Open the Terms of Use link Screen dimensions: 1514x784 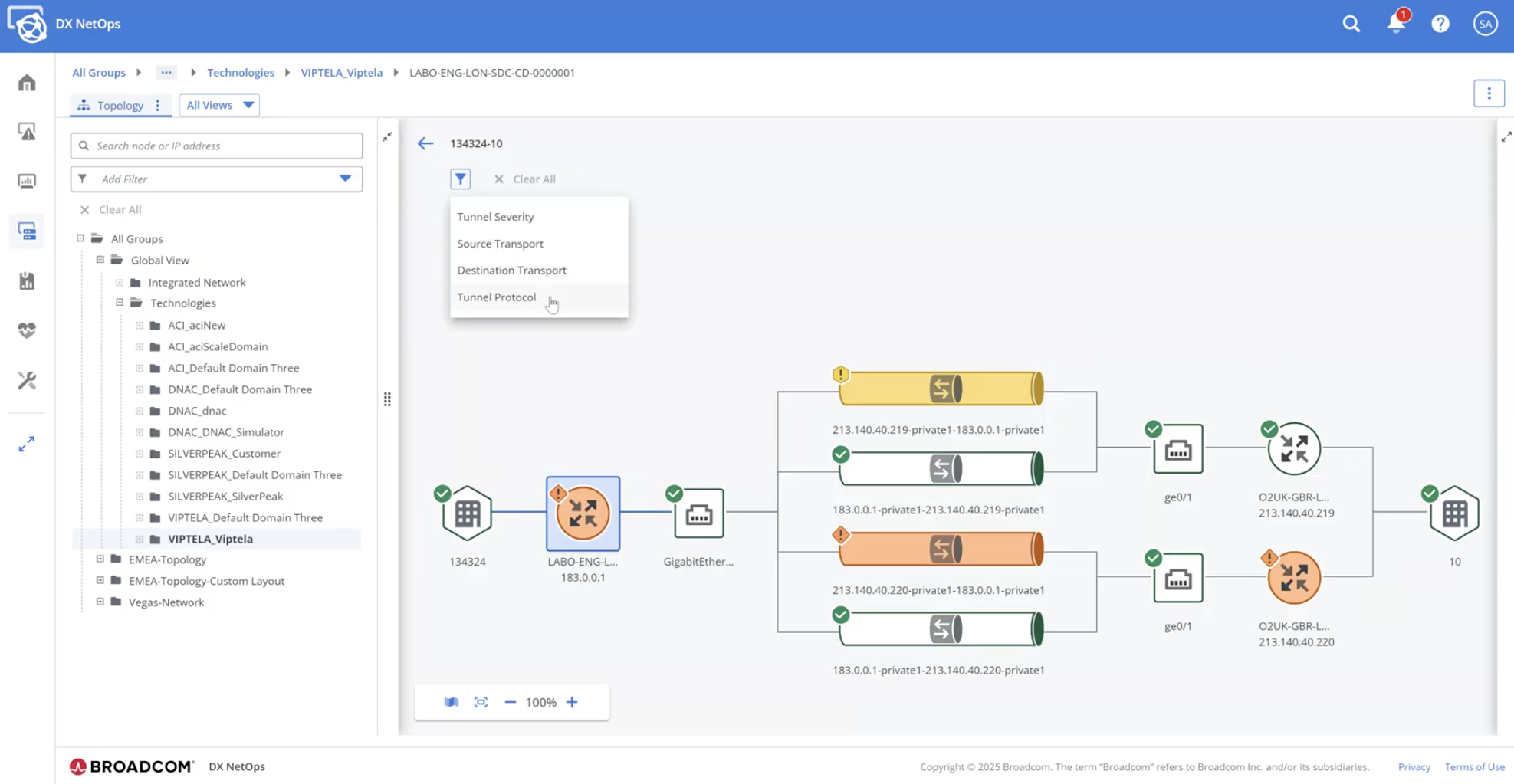pos(1474,766)
